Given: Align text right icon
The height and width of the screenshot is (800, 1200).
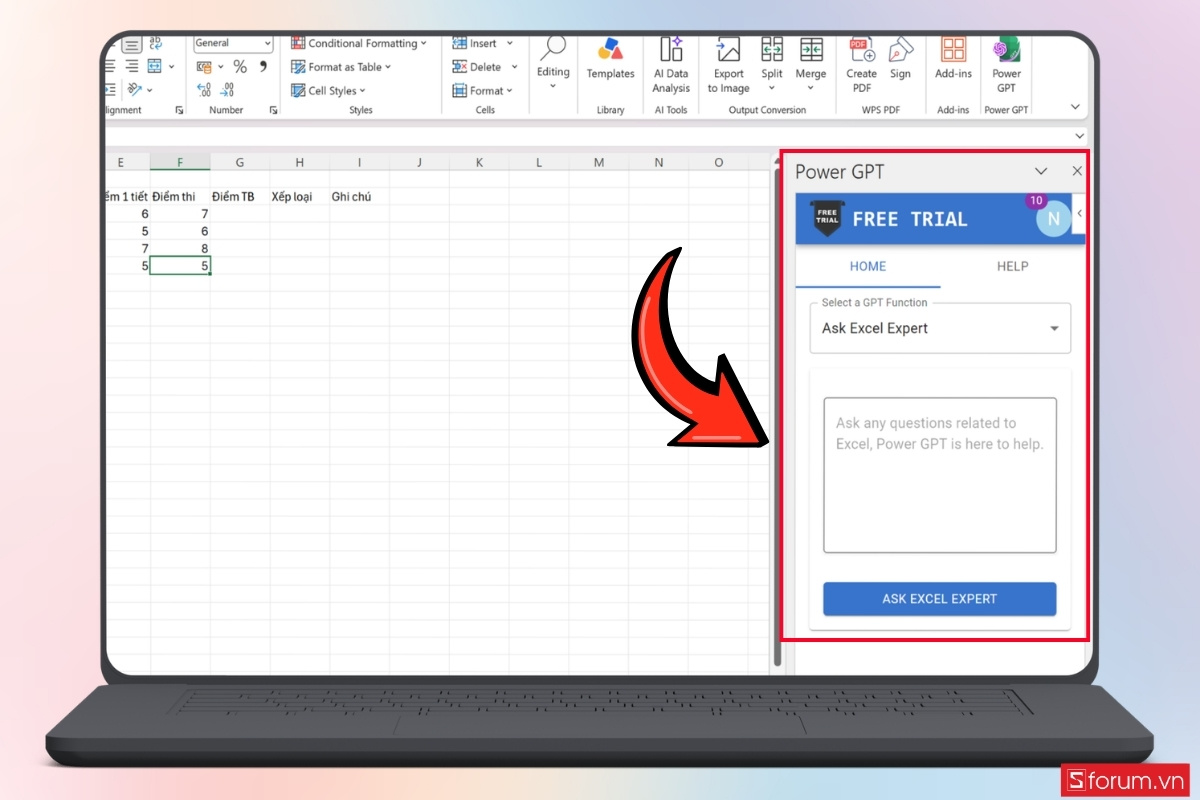Looking at the screenshot, I should tap(132, 67).
